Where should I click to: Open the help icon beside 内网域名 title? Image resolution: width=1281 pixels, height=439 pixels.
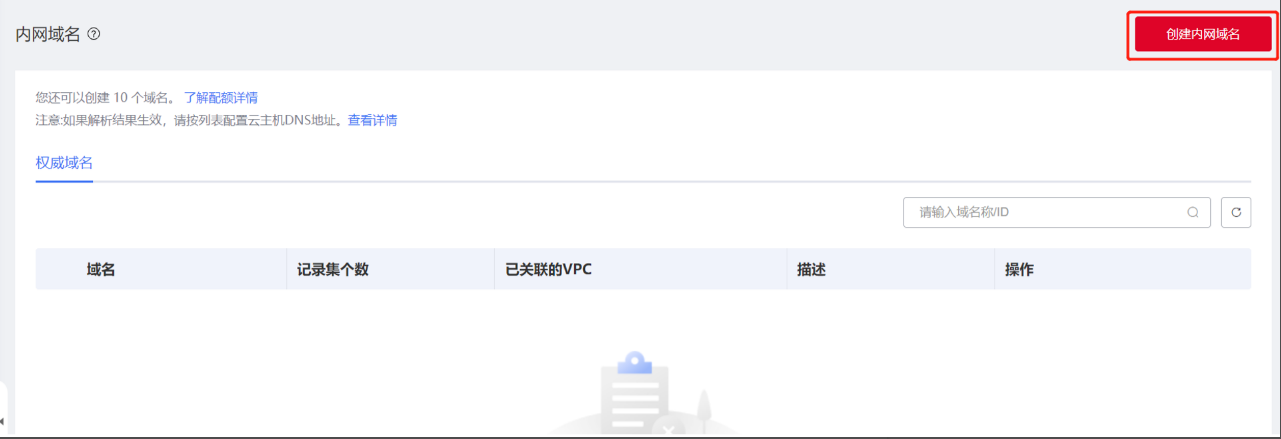(x=94, y=34)
